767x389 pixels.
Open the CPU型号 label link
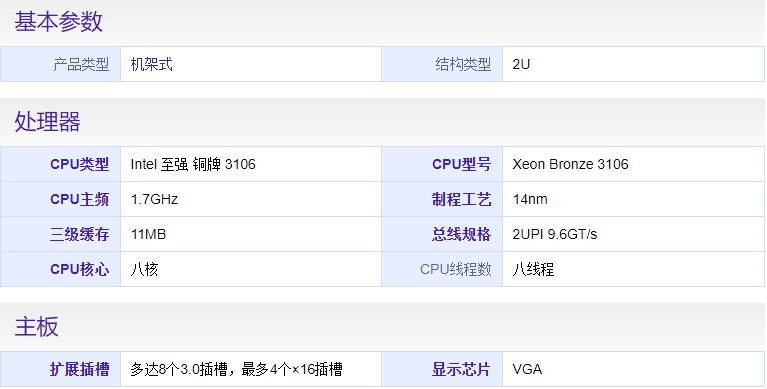coord(461,164)
